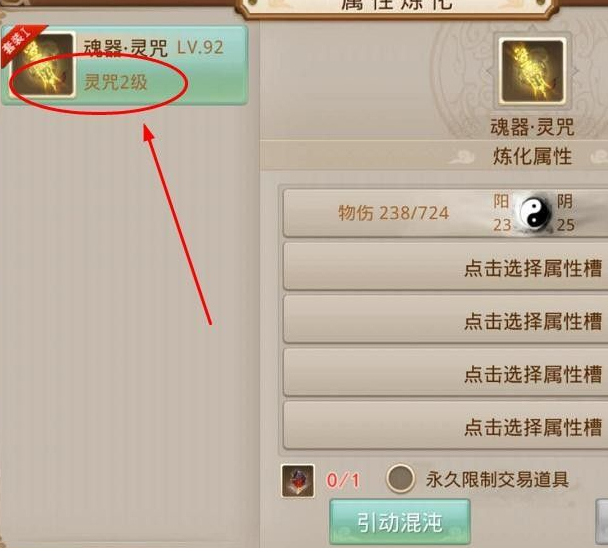Image resolution: width=608 pixels, height=548 pixels.
Task: Click the refining material icon beside 0/1
Action: tap(297, 481)
